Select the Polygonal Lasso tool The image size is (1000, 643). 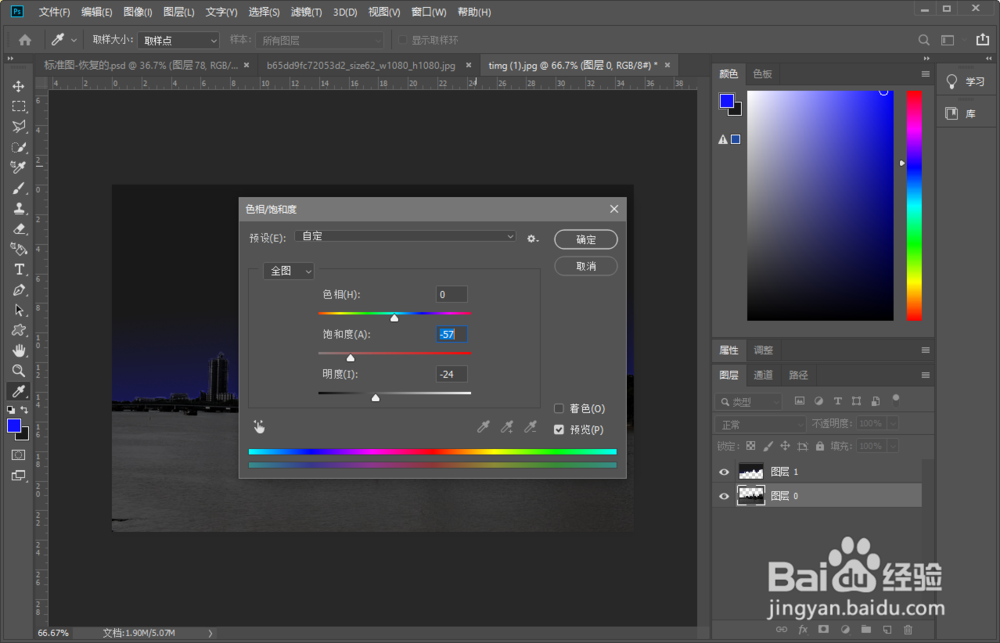click(18, 126)
